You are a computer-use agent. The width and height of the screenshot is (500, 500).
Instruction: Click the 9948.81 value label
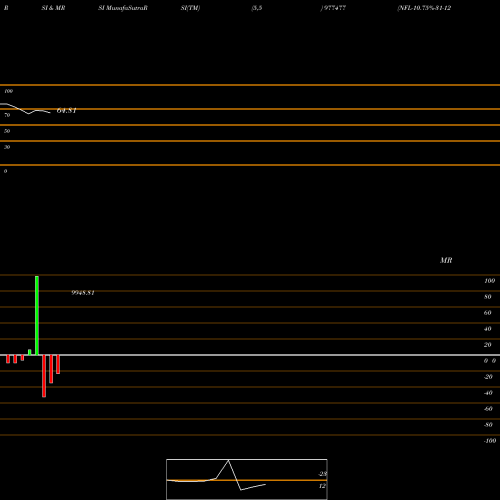(83, 293)
